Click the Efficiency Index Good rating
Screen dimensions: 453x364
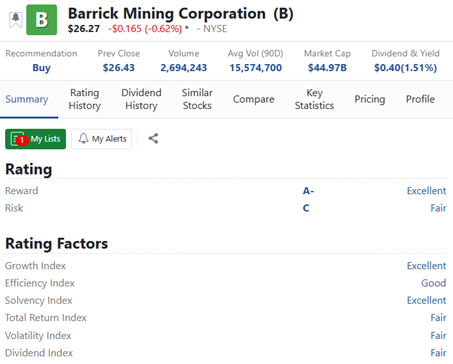click(x=434, y=283)
